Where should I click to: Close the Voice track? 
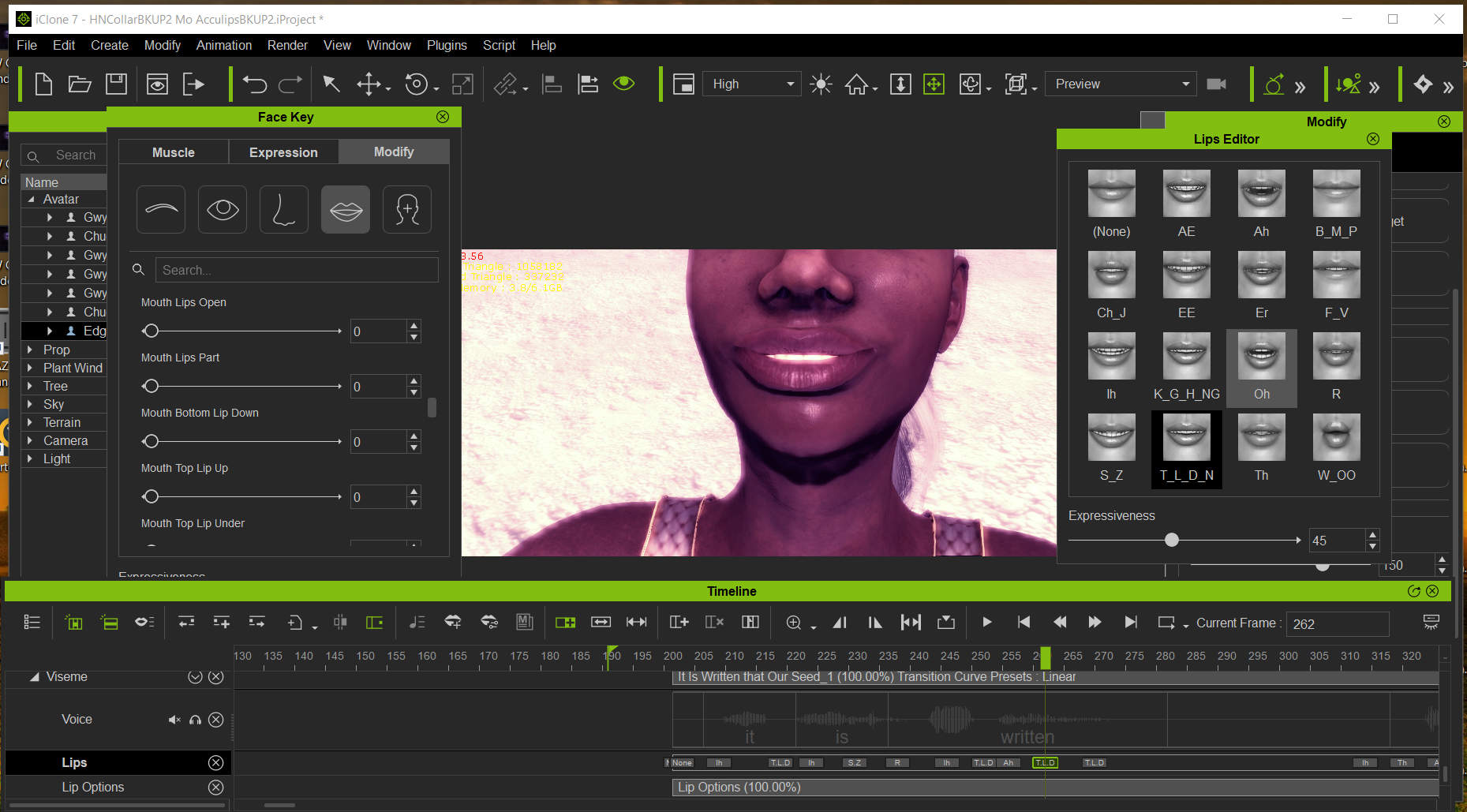(215, 720)
